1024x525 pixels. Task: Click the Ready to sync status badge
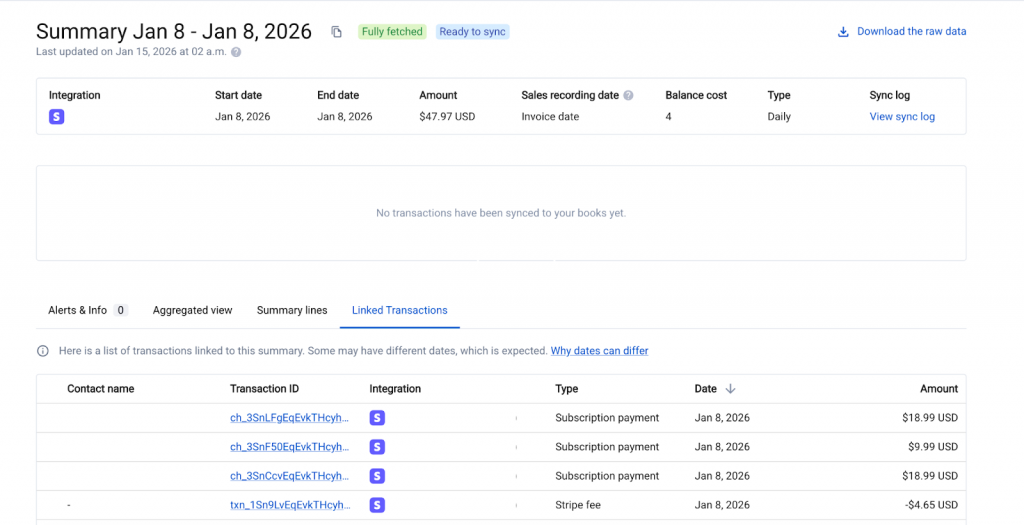coord(472,32)
